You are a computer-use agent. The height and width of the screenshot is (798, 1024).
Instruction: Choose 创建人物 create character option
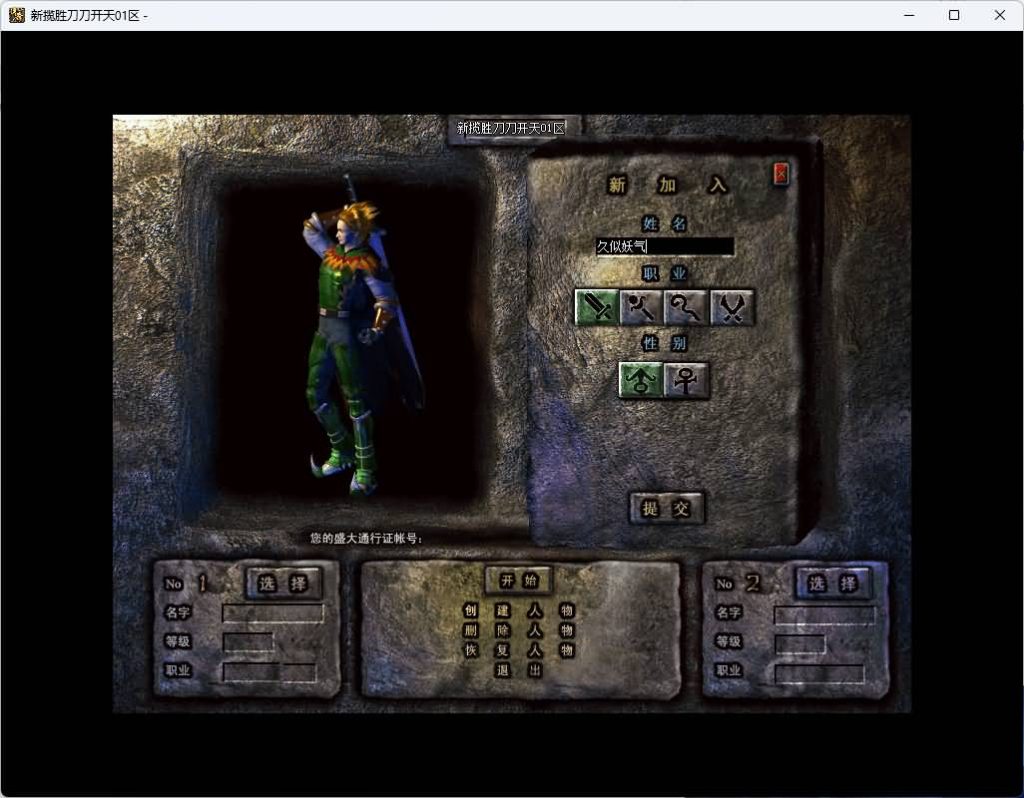[x=518, y=610]
